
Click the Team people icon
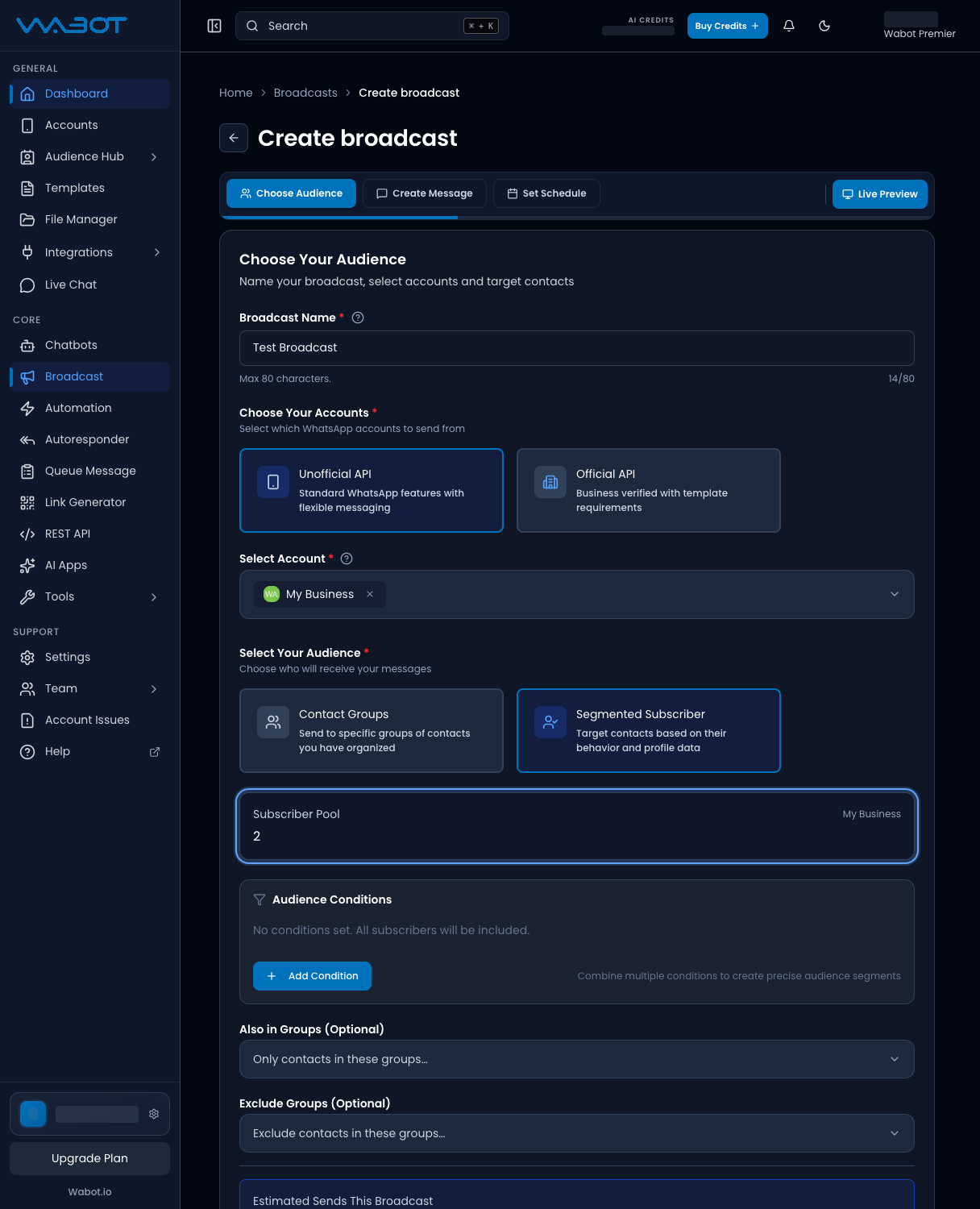coord(27,688)
